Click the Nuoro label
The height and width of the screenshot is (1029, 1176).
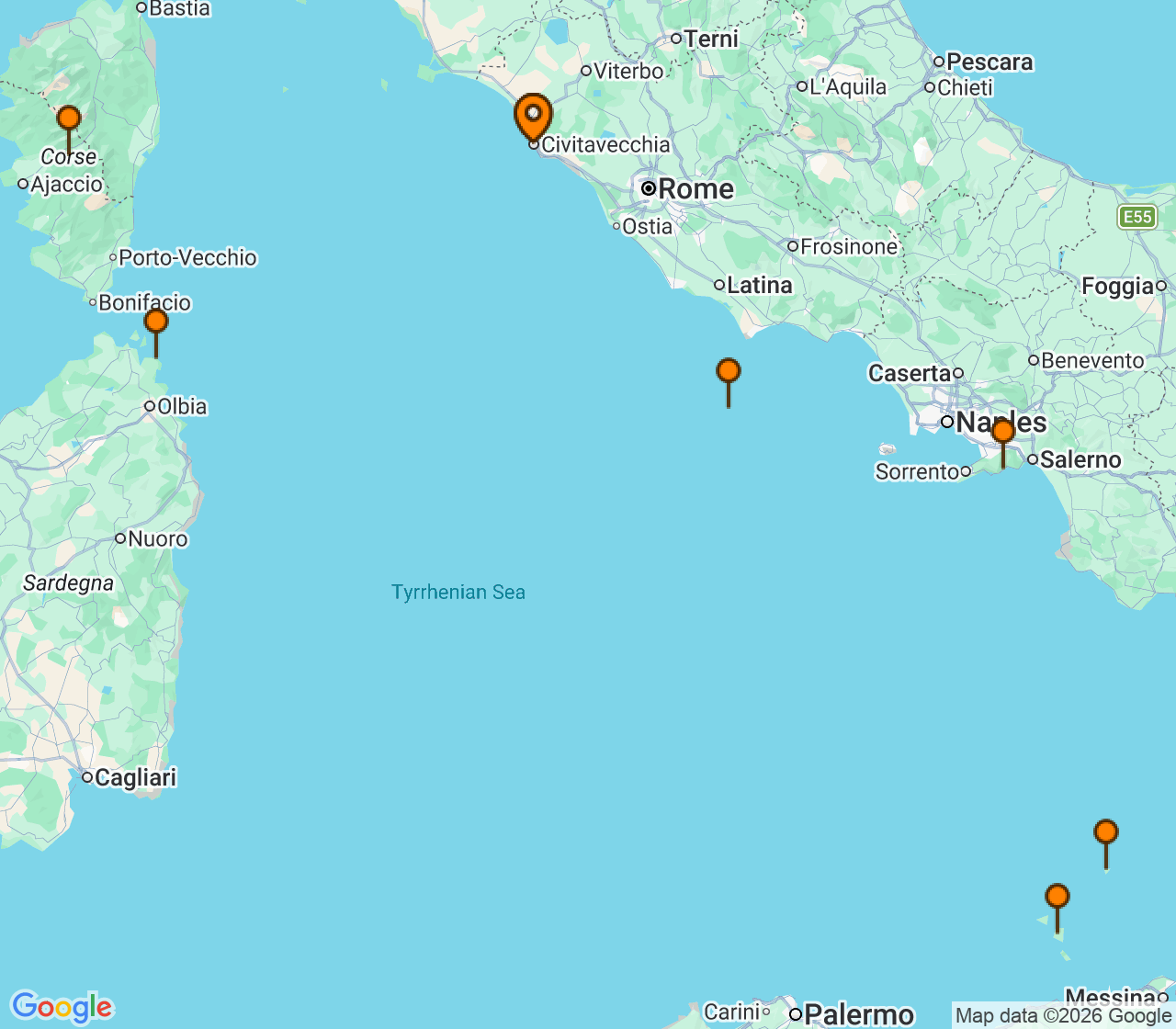158,538
